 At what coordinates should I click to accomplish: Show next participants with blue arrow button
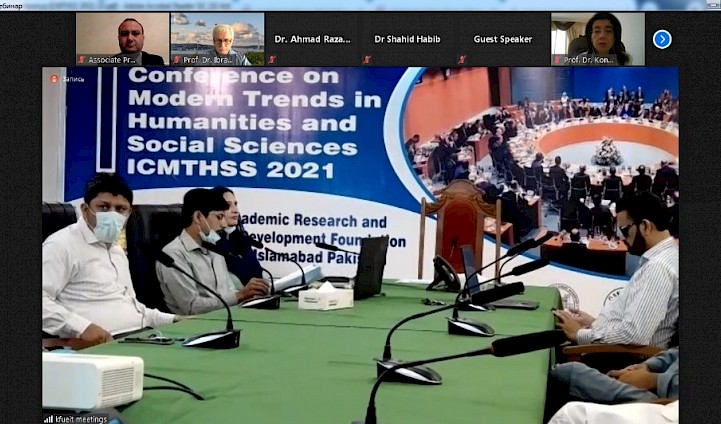(662, 40)
